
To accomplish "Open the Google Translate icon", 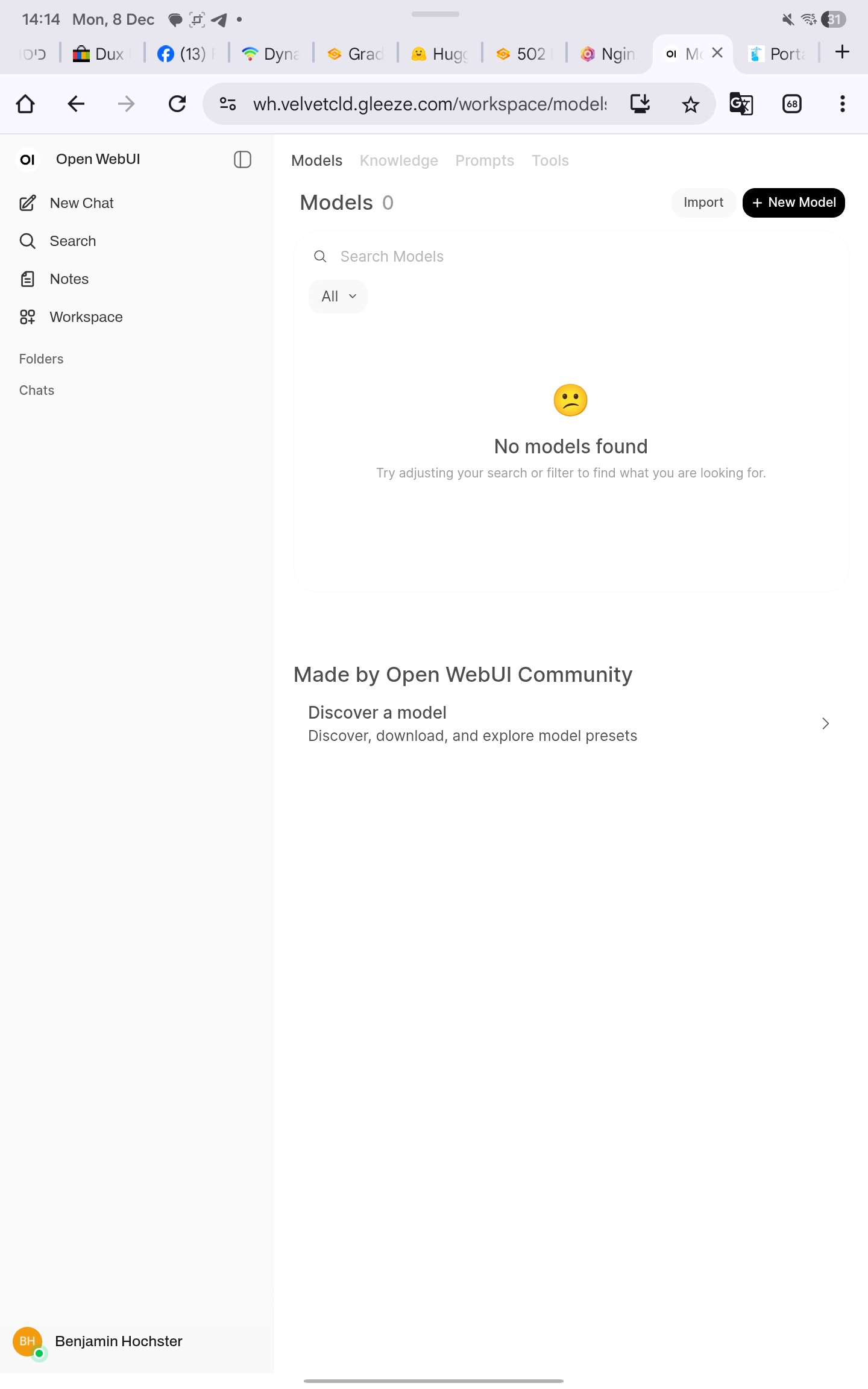I will coord(741,104).
